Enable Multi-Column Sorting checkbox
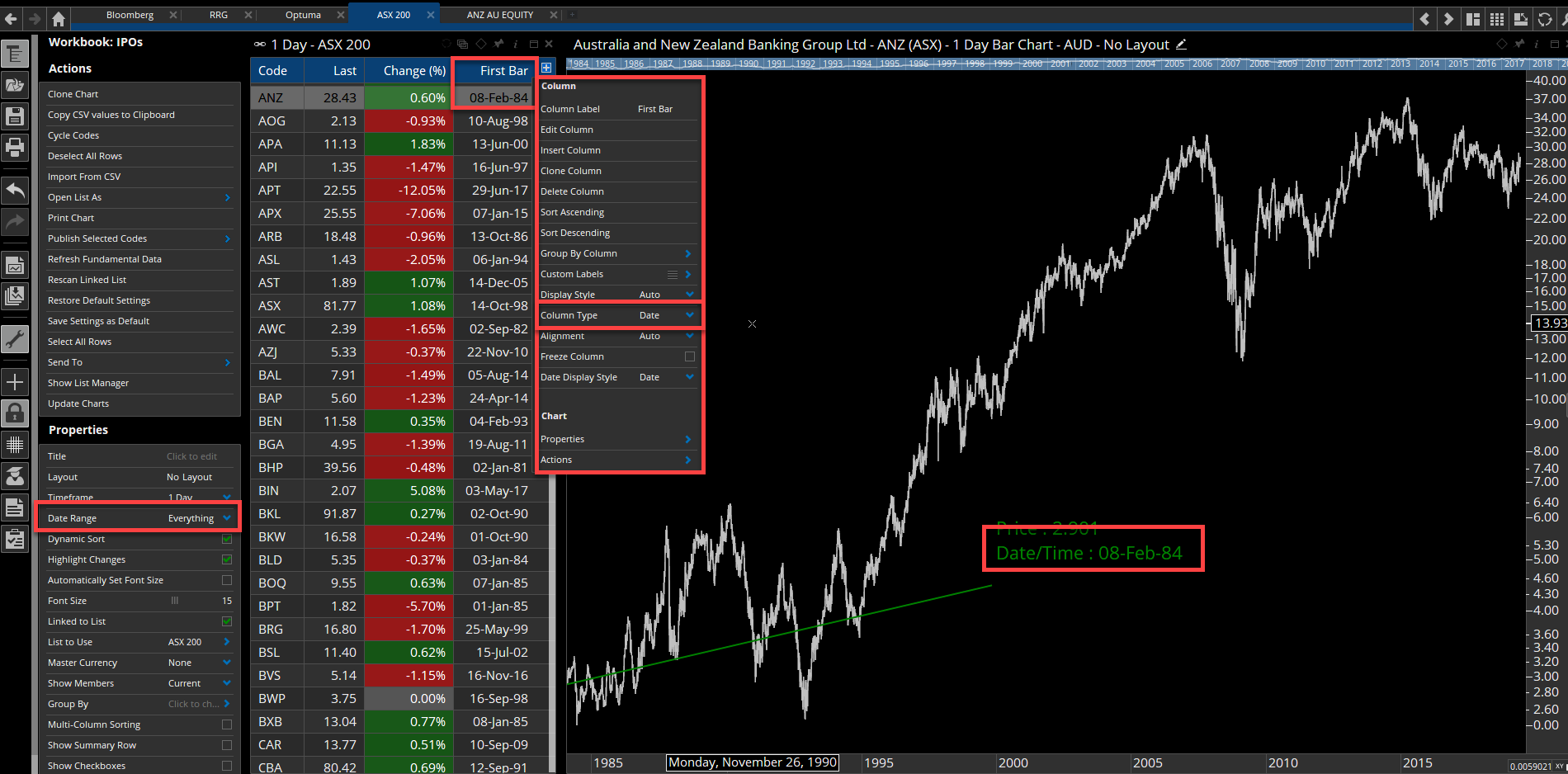This screenshot has height=774, width=1568. (x=227, y=724)
